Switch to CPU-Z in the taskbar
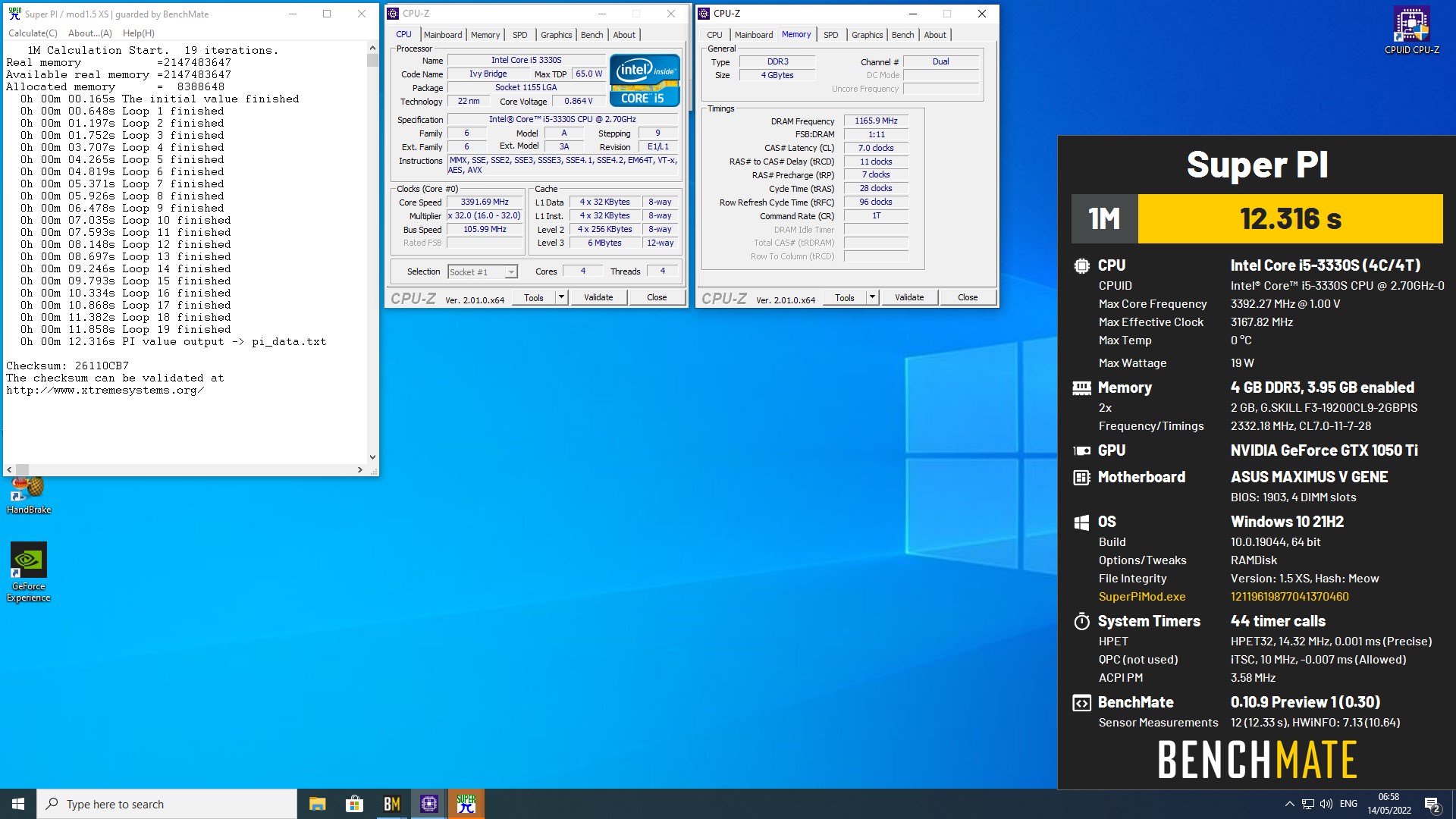 click(x=428, y=804)
